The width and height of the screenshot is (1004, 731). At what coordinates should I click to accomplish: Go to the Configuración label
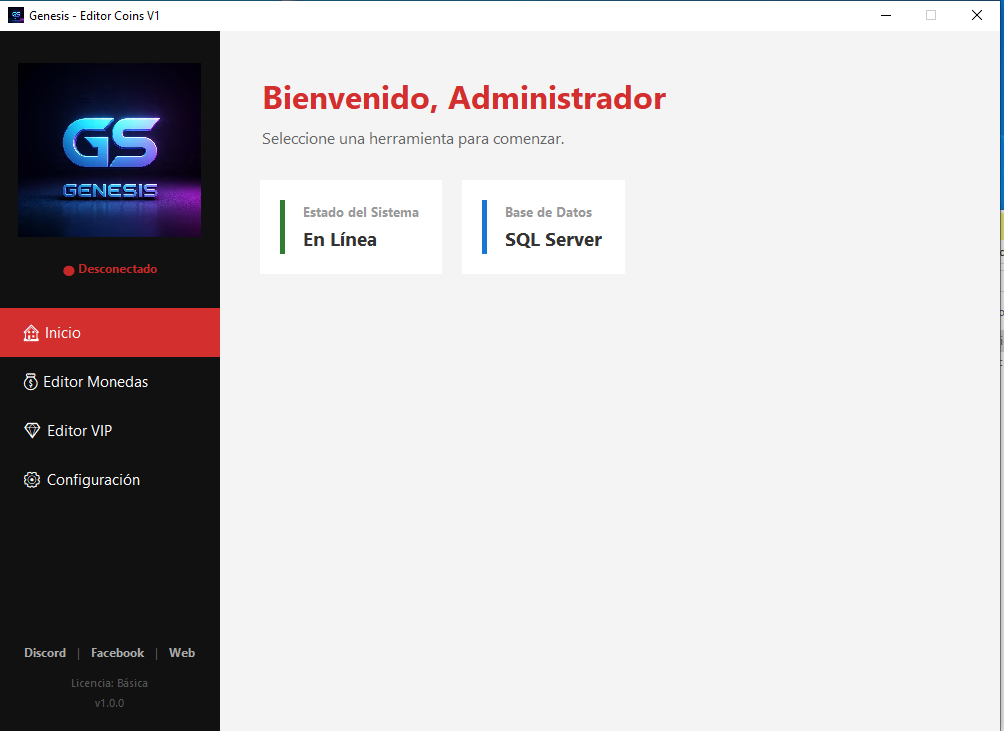pos(93,480)
